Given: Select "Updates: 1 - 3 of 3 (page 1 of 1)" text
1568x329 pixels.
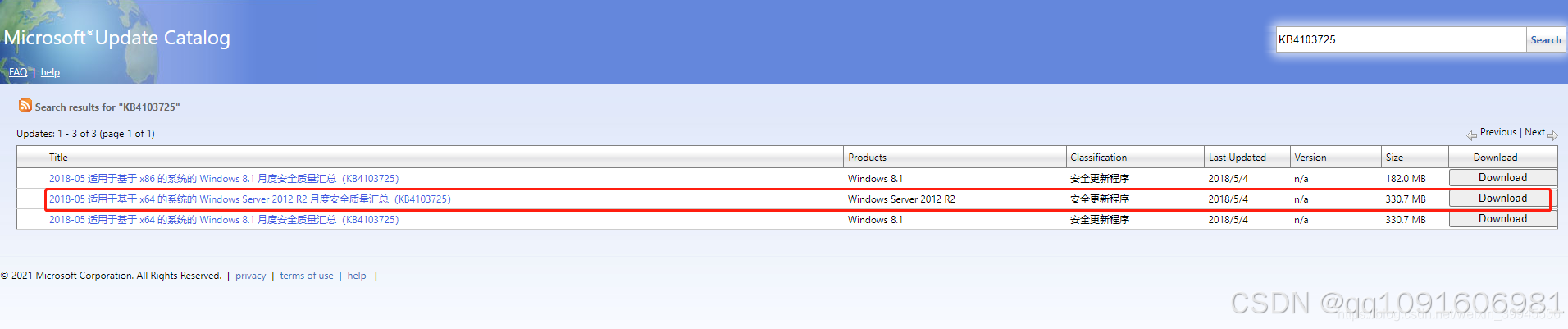Looking at the screenshot, I should (x=85, y=134).
